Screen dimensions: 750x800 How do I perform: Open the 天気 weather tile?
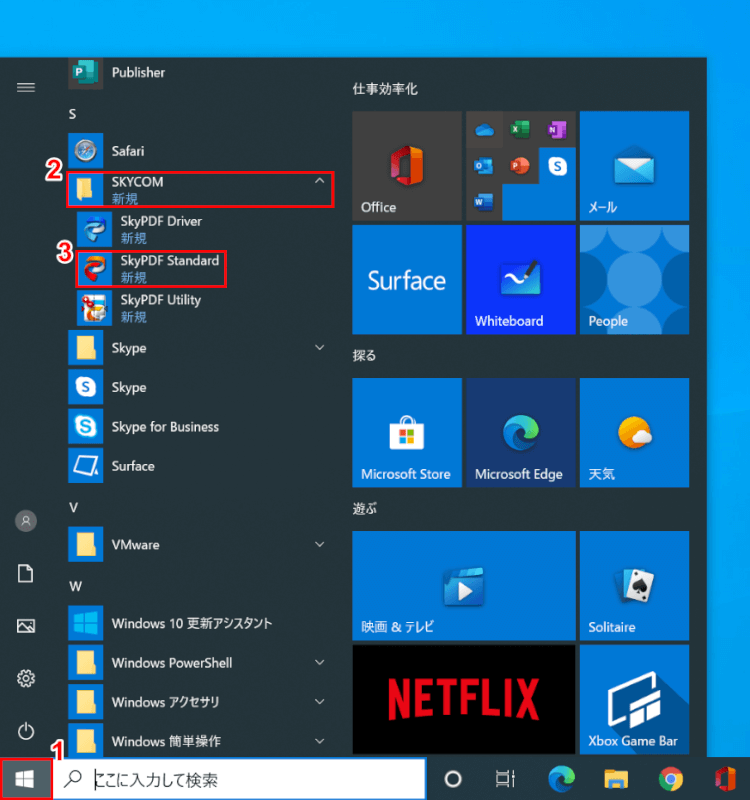pyautogui.click(x=634, y=433)
